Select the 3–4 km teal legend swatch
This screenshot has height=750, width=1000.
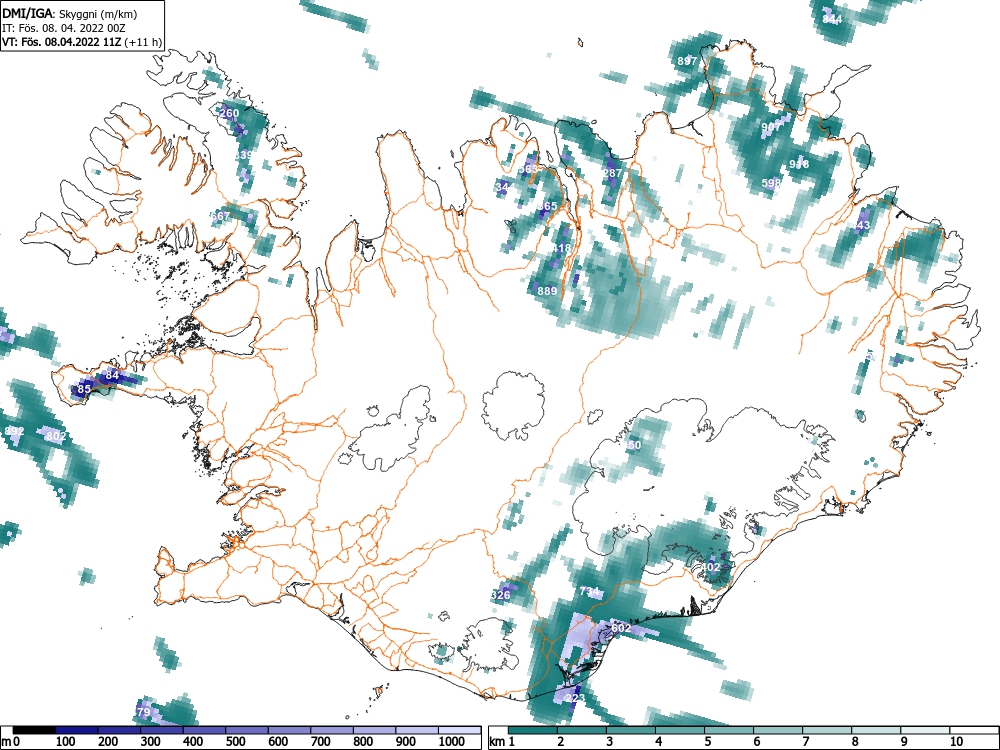point(631,730)
